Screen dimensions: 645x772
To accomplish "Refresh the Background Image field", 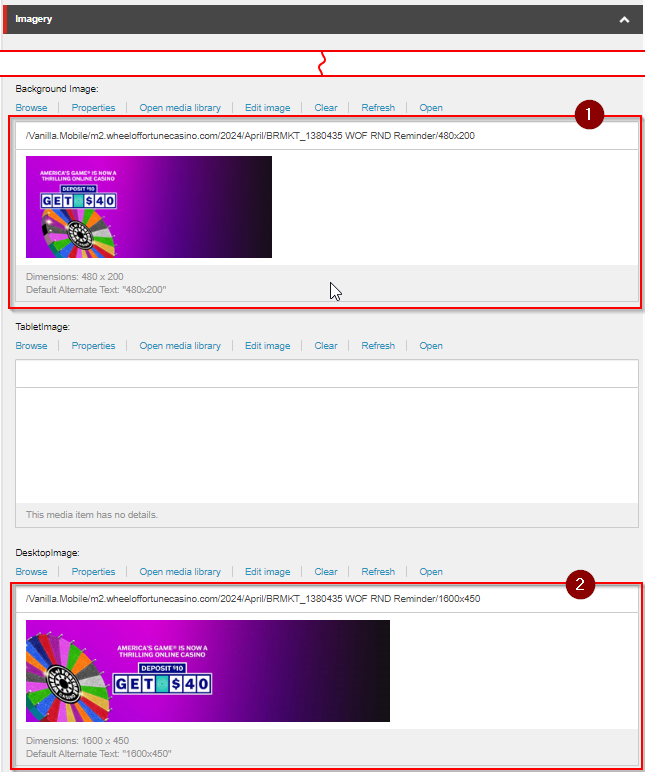I will 378,108.
